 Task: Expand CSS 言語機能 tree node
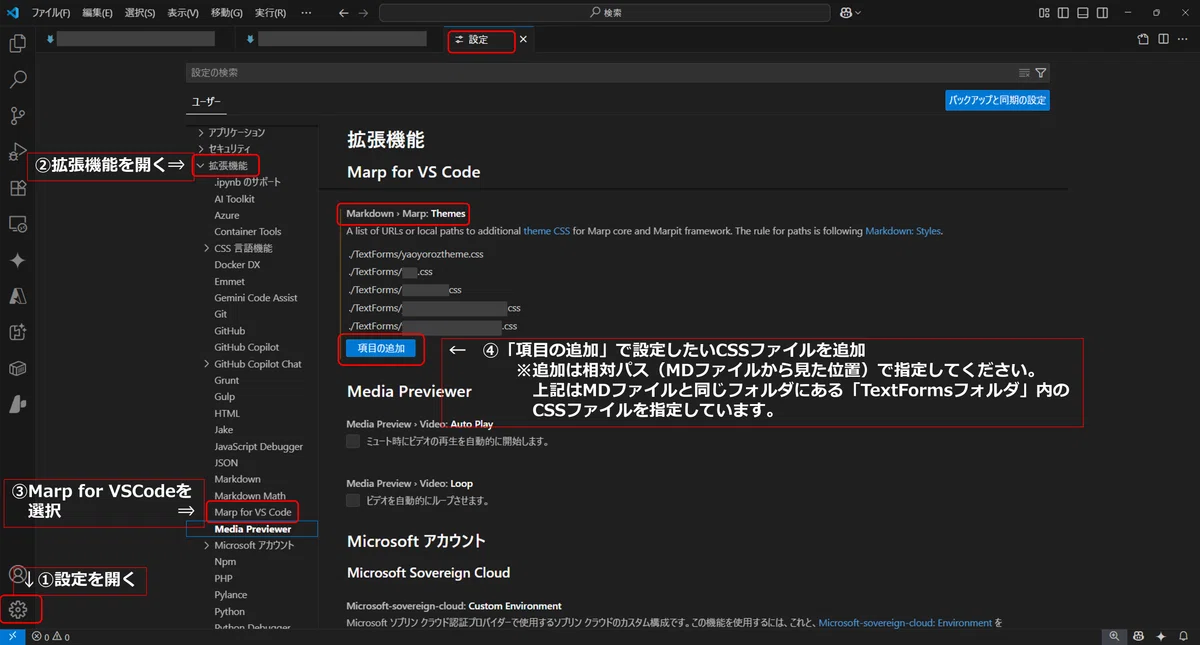click(207, 248)
